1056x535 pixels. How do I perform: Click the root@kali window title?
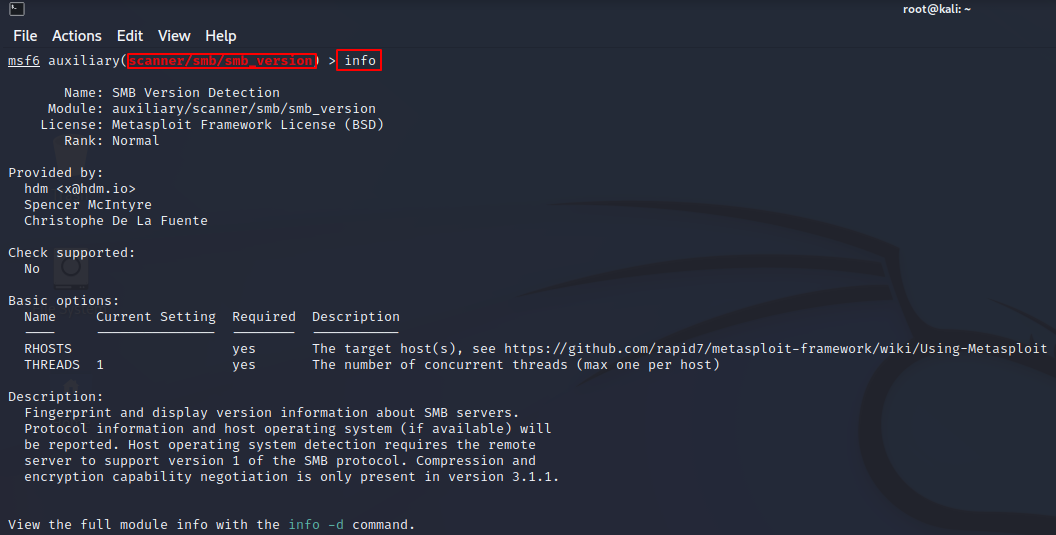tap(935, 9)
